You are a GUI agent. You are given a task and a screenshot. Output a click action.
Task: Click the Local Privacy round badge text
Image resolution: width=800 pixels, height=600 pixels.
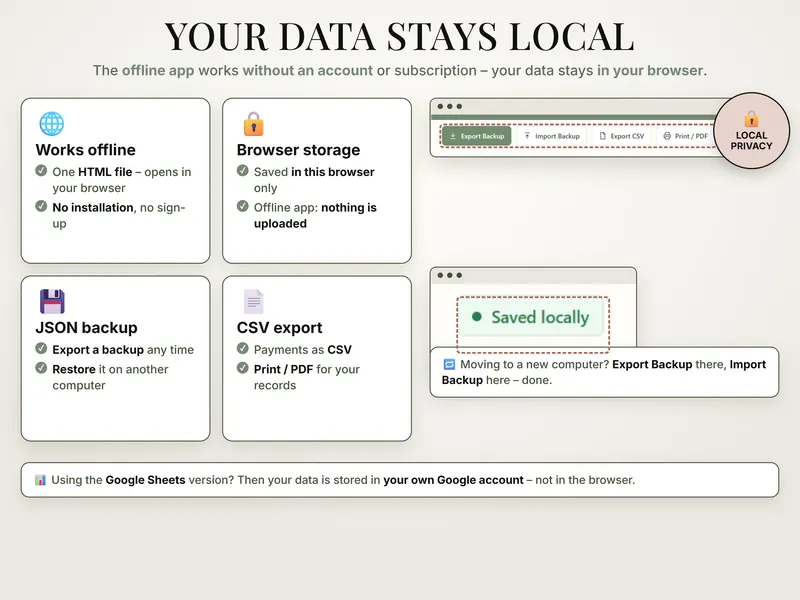pyautogui.click(x=751, y=140)
